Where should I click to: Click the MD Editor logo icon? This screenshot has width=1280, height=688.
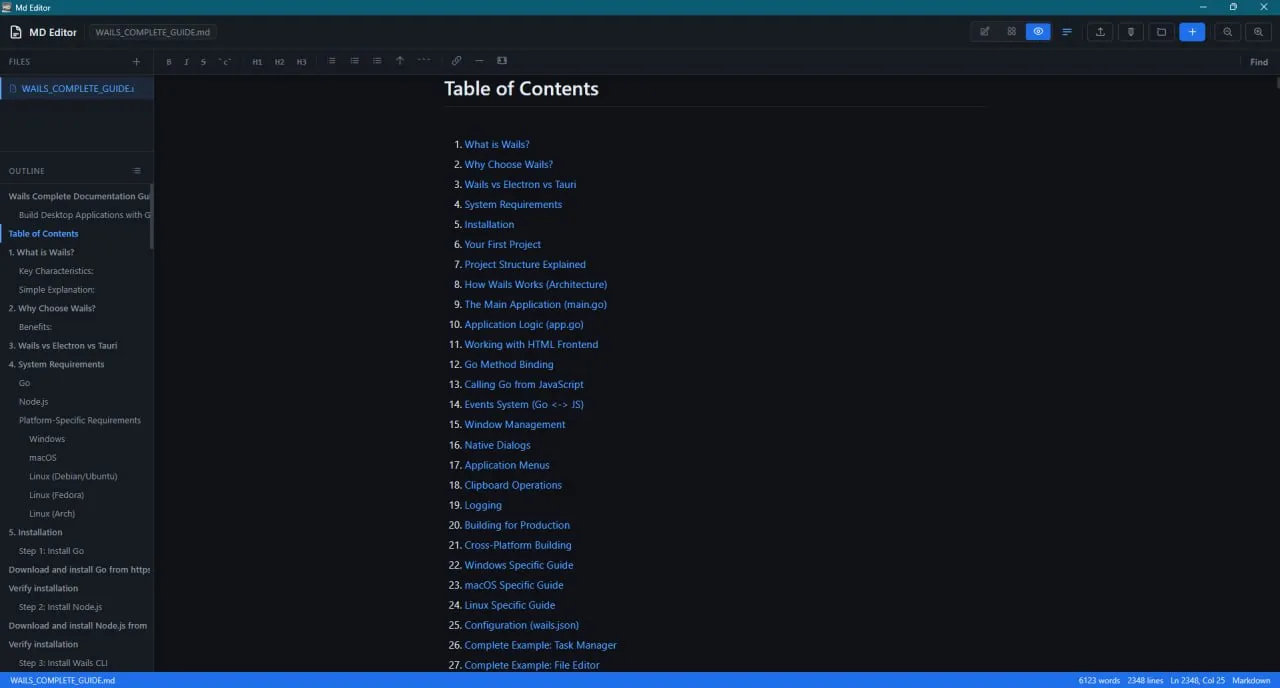coord(16,32)
